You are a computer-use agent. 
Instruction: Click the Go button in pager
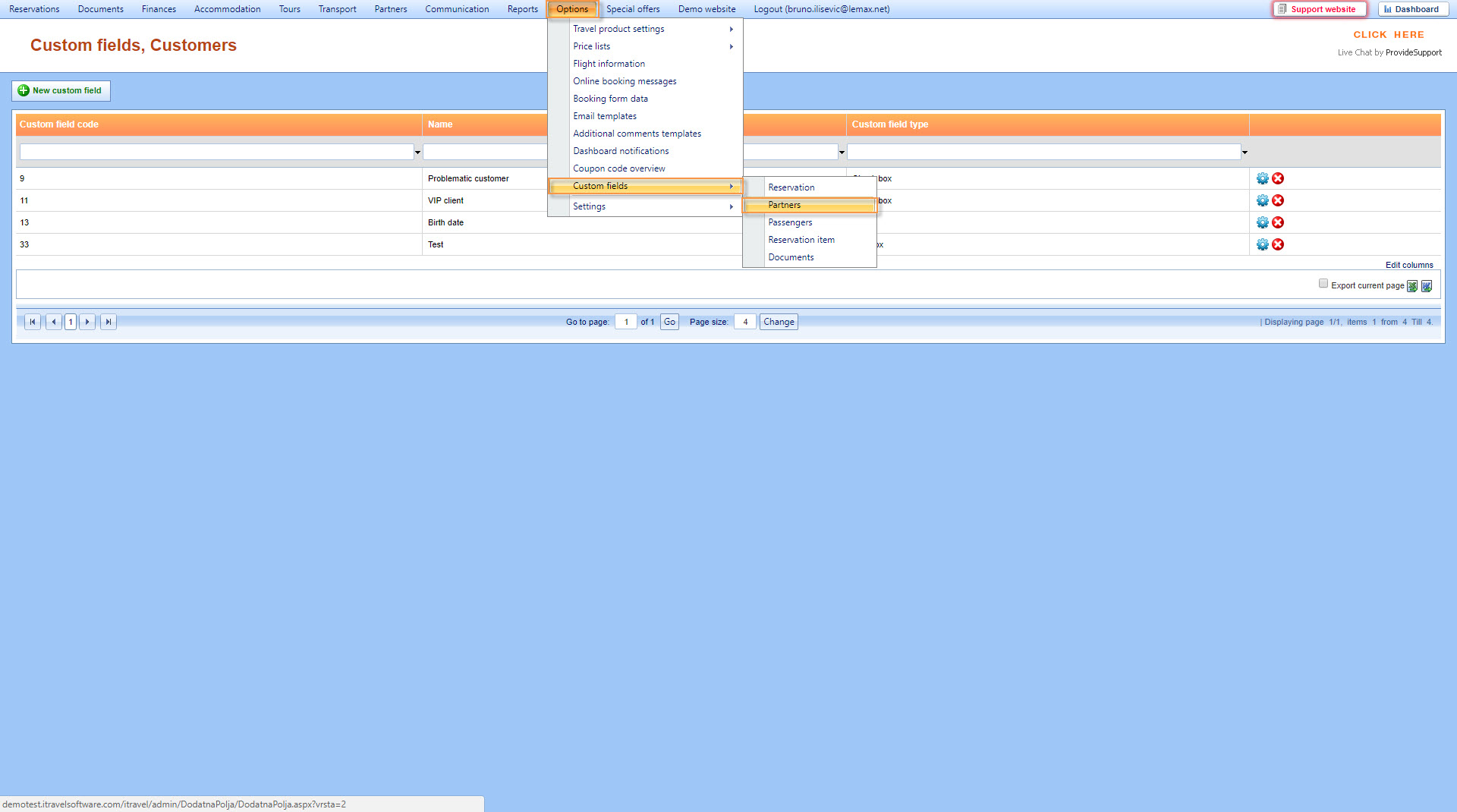point(669,322)
